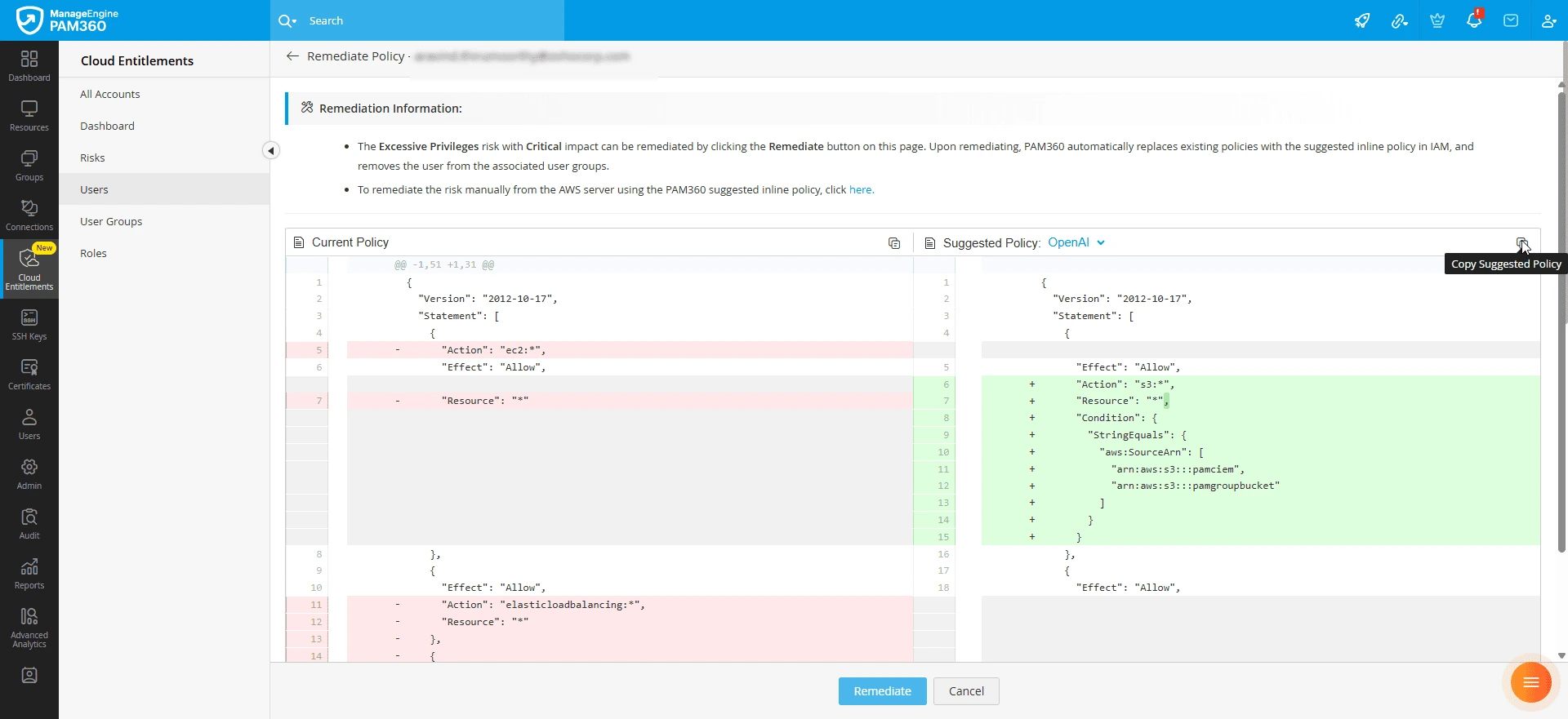This screenshot has height=719, width=1568.
Task: Click the rocket icon in the top bar
Action: click(1362, 21)
